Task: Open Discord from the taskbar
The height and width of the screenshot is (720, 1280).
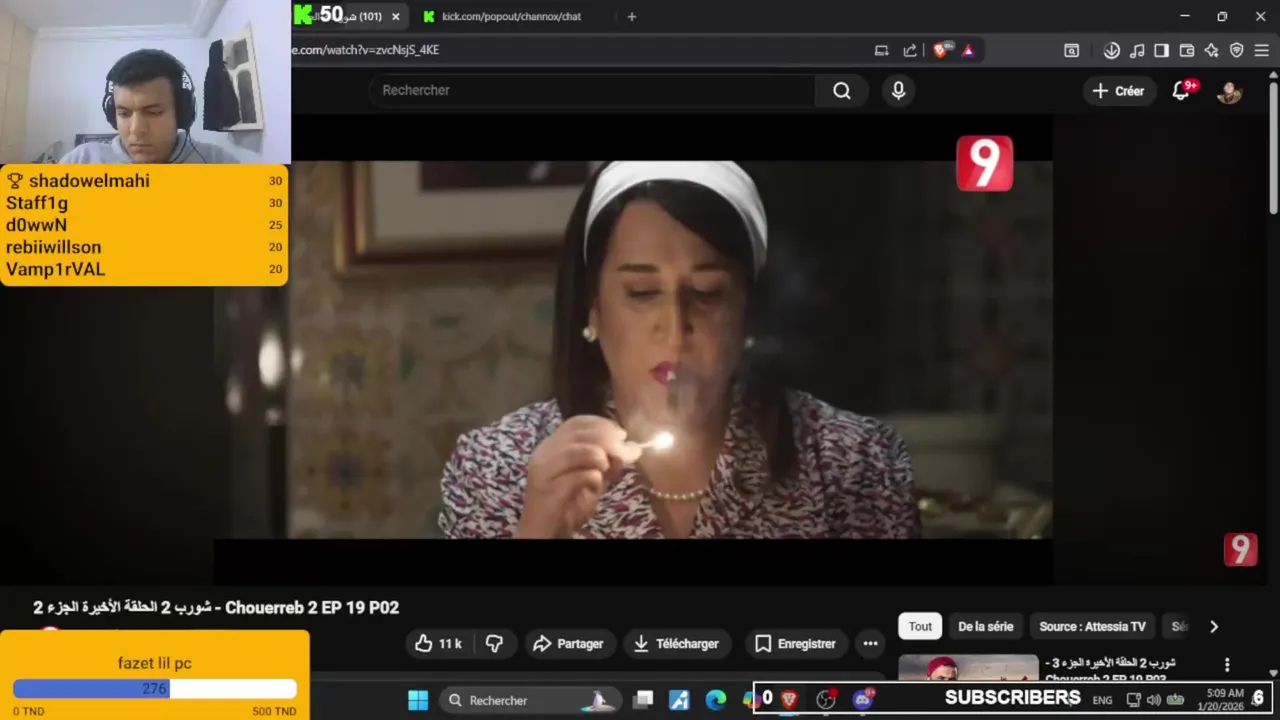Action: 862,700
